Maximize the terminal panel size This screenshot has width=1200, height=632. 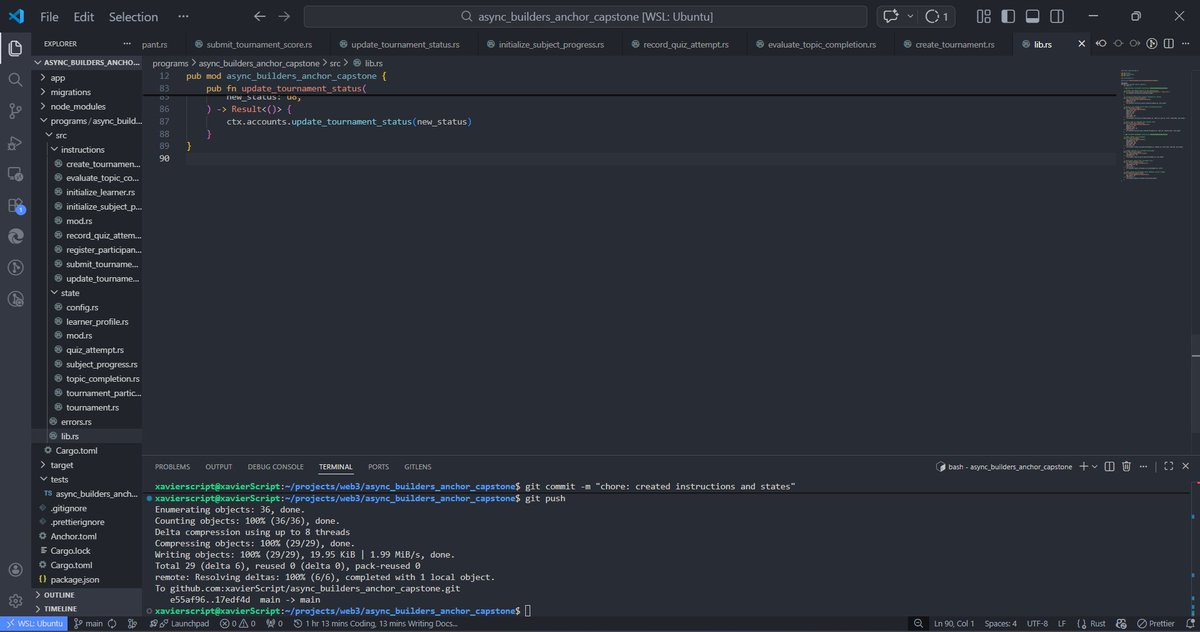[1169, 467]
